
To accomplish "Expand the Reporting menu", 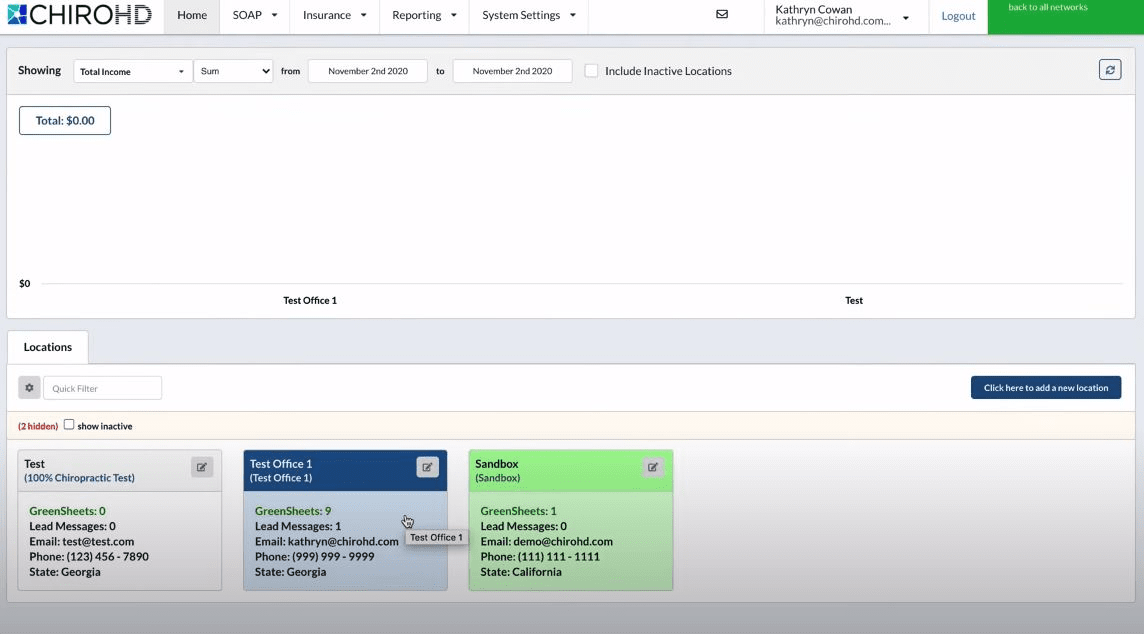I will (x=424, y=16).
